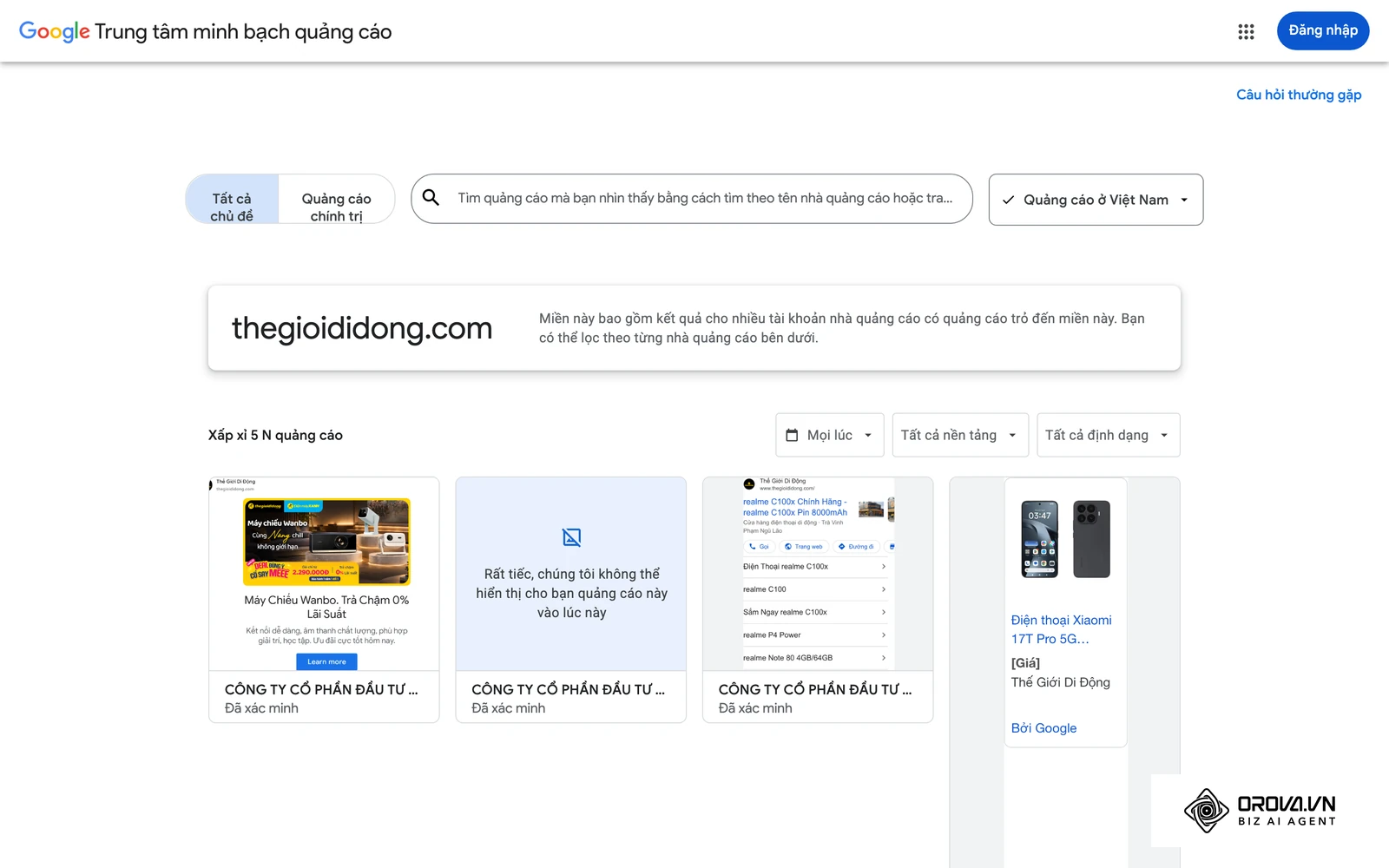Expand the Tất cả định dạng format filter

(x=1108, y=435)
